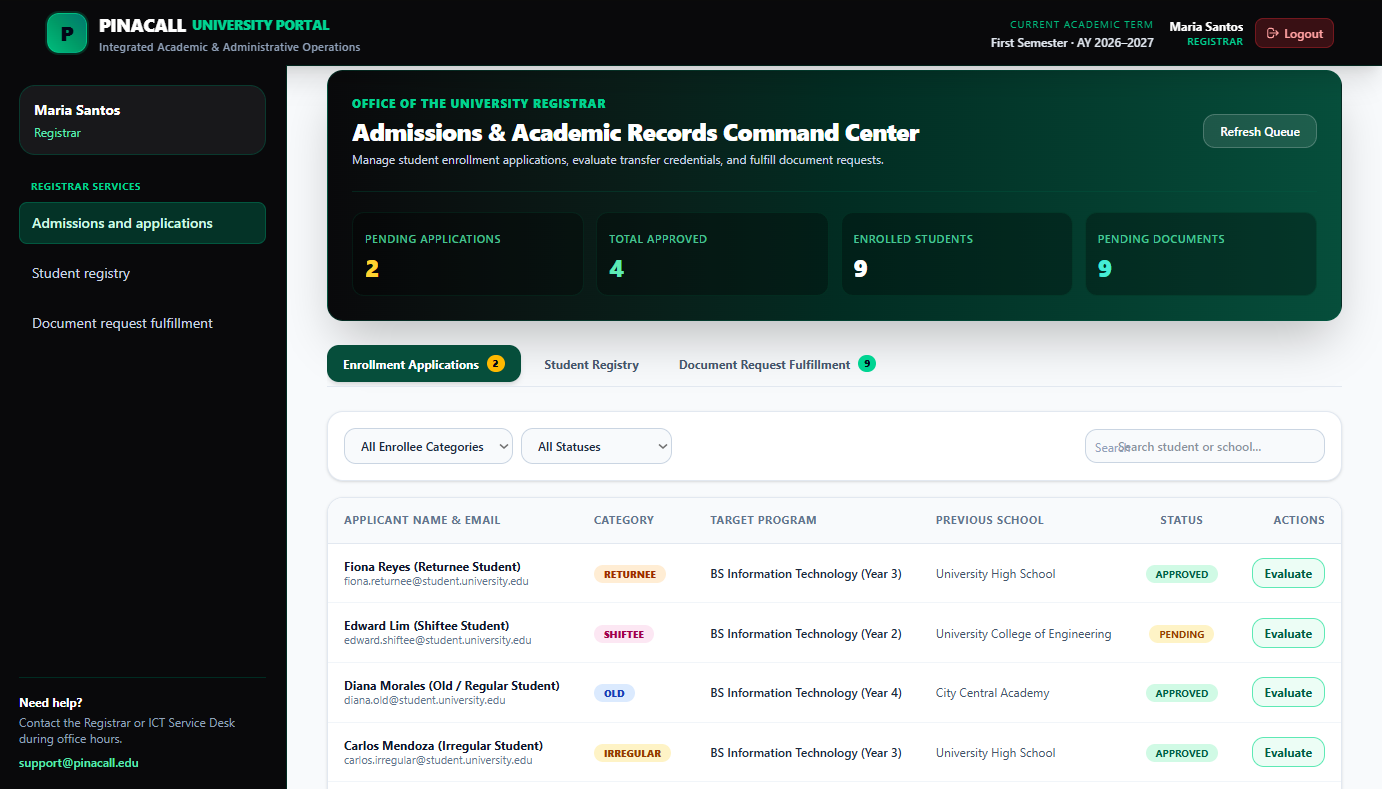Screen dimensions: 1382x789
Task: Click the Total Approved stat card
Action: click(x=712, y=254)
